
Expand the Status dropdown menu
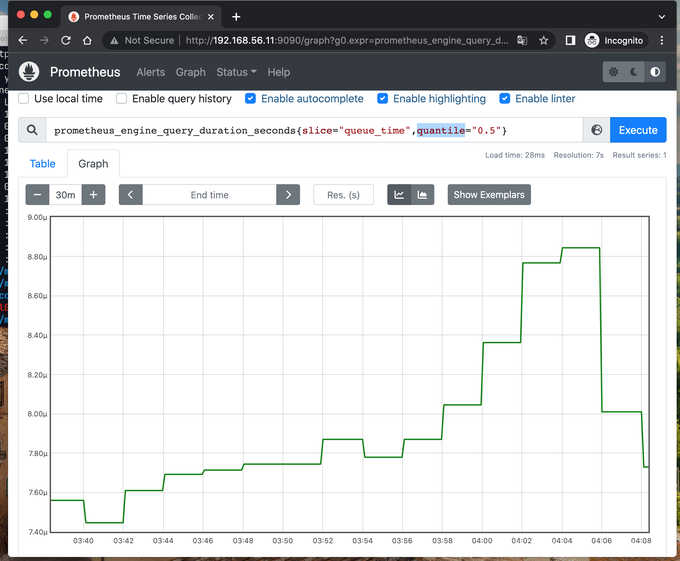pyautogui.click(x=236, y=72)
